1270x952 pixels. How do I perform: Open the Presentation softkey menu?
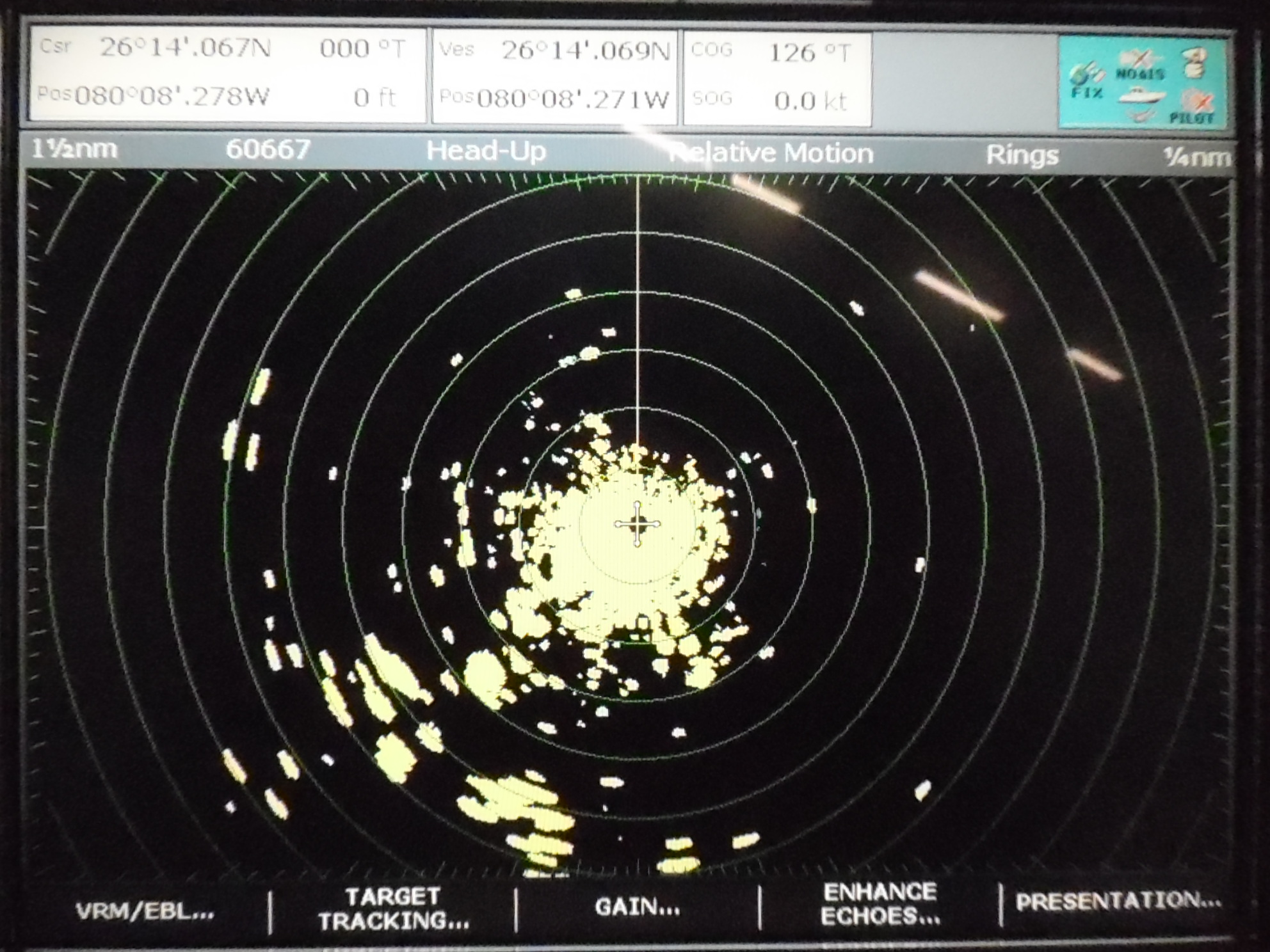tap(1118, 901)
